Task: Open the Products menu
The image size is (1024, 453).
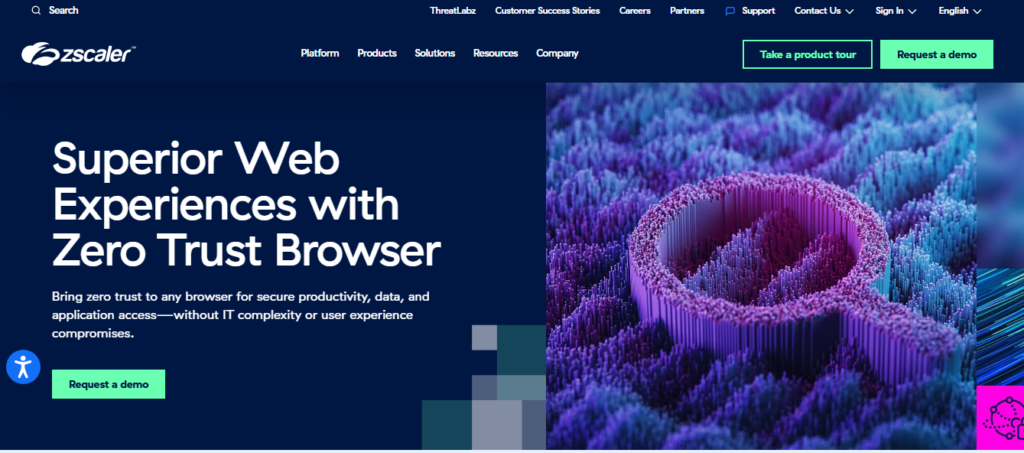Action: [x=377, y=54]
